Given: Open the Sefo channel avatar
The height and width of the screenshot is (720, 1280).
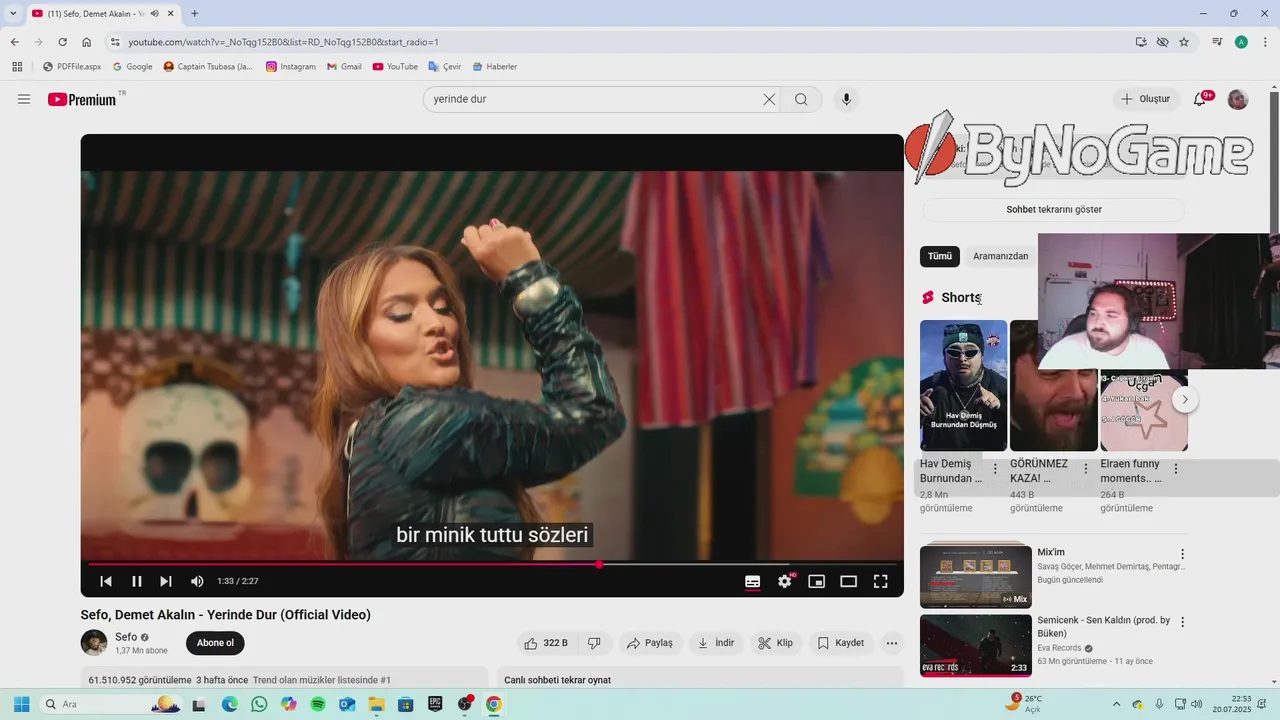Looking at the screenshot, I should click(x=94, y=643).
